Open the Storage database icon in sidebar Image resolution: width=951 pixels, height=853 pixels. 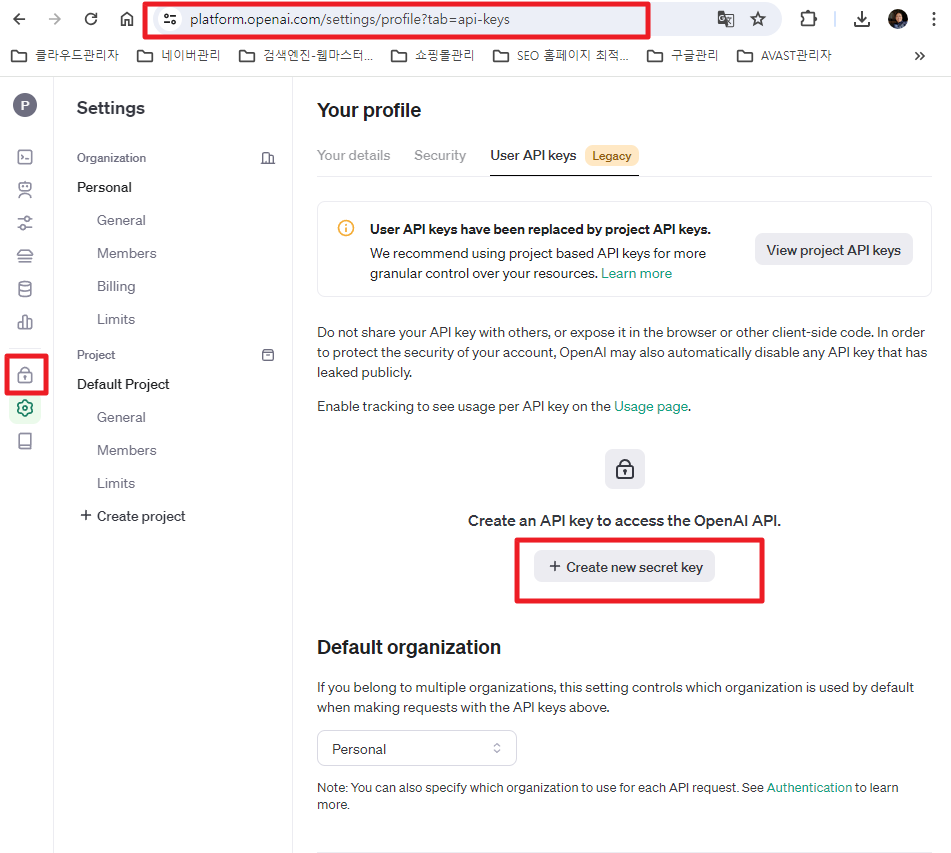coord(25,289)
